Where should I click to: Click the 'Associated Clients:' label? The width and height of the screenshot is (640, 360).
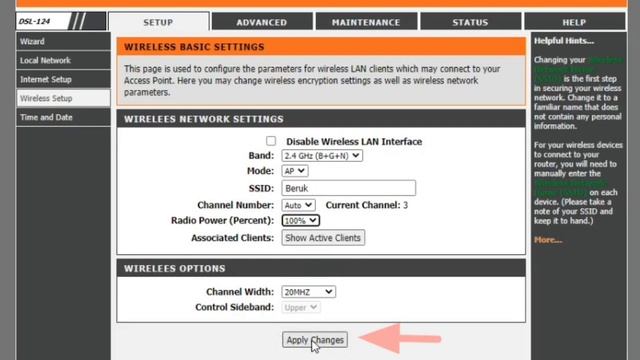click(x=232, y=238)
